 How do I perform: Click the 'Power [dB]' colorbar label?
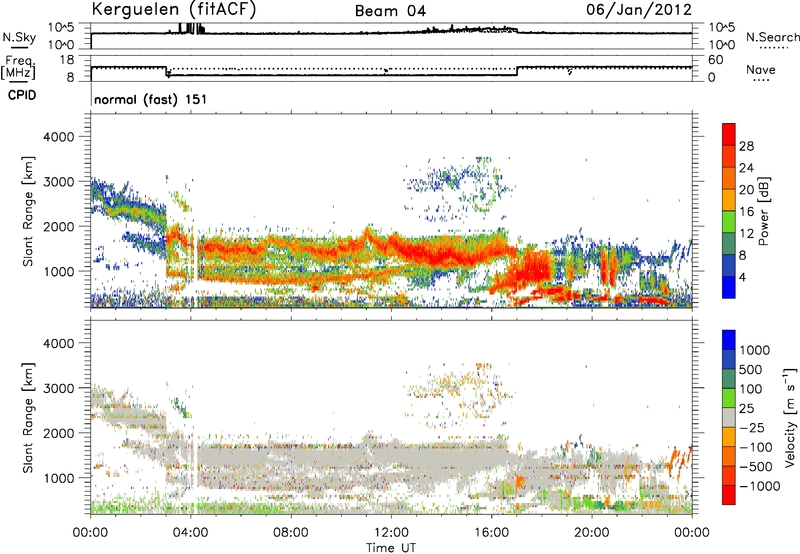(764, 211)
